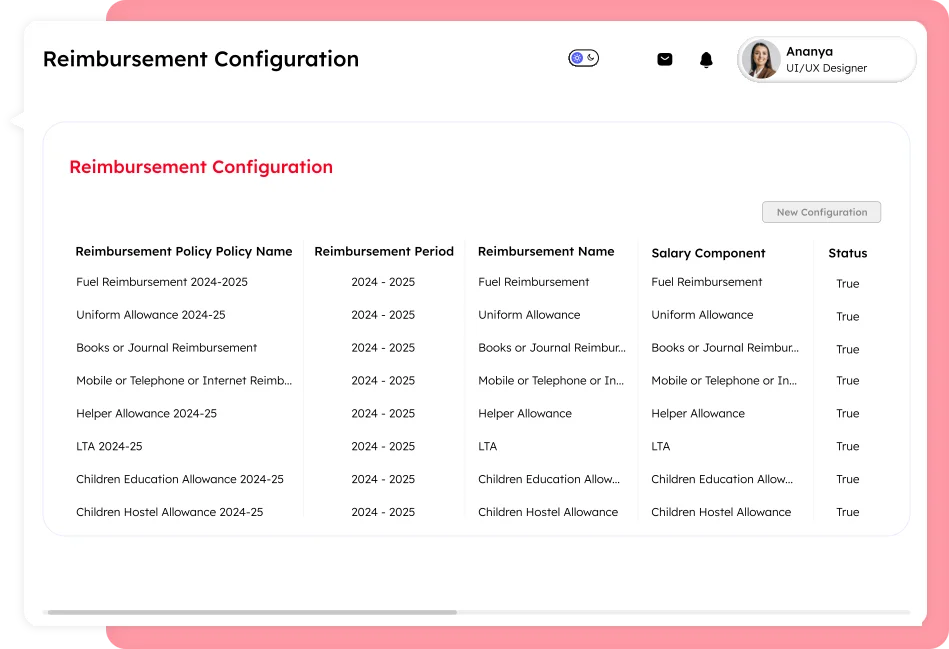
Task: Select the Fuel Reimbursement 2024-2025 policy row
Action: pos(162,282)
